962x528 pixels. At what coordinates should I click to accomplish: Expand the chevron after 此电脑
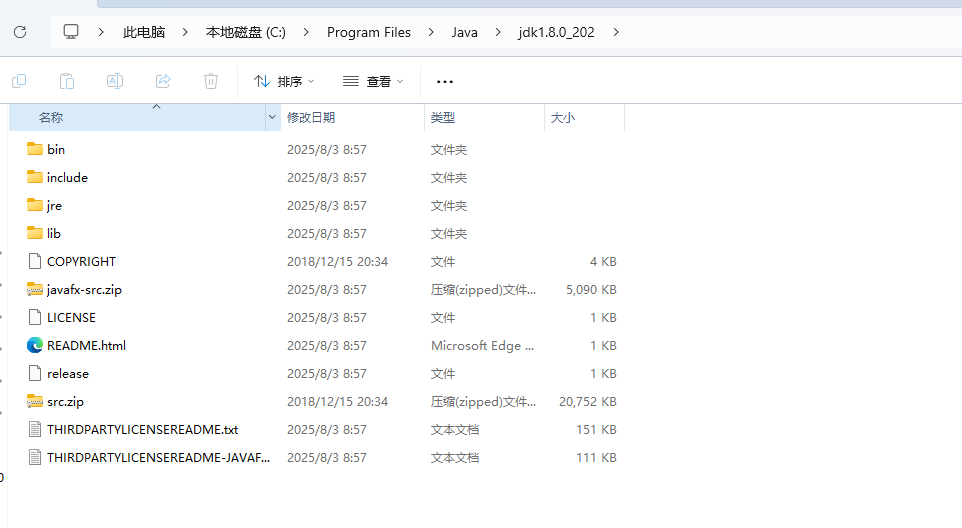[185, 32]
